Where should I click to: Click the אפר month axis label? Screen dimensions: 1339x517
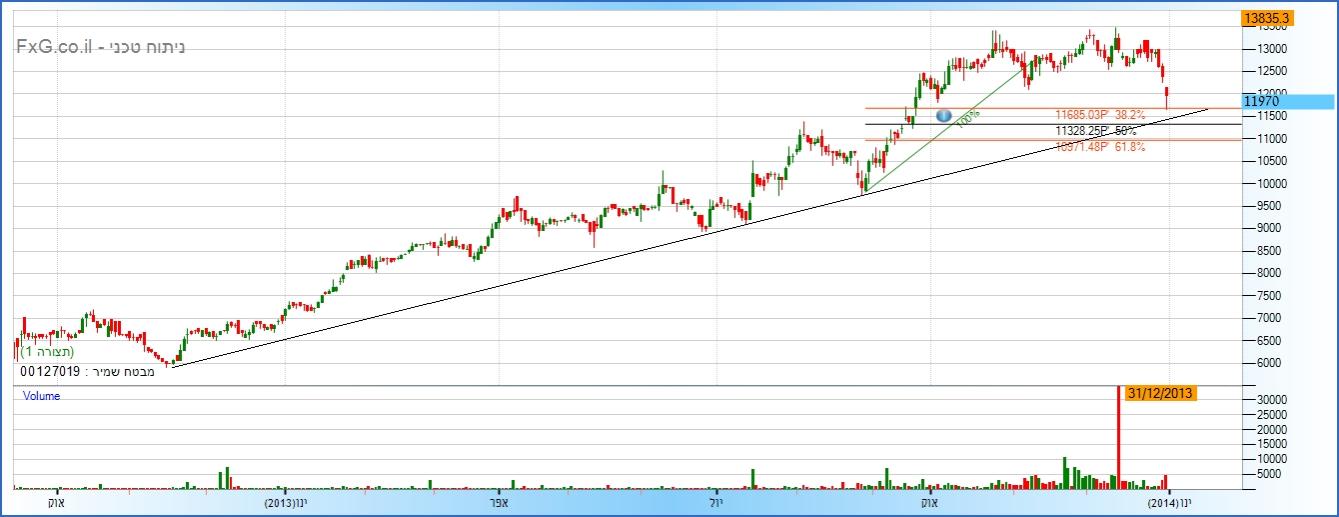pos(501,502)
